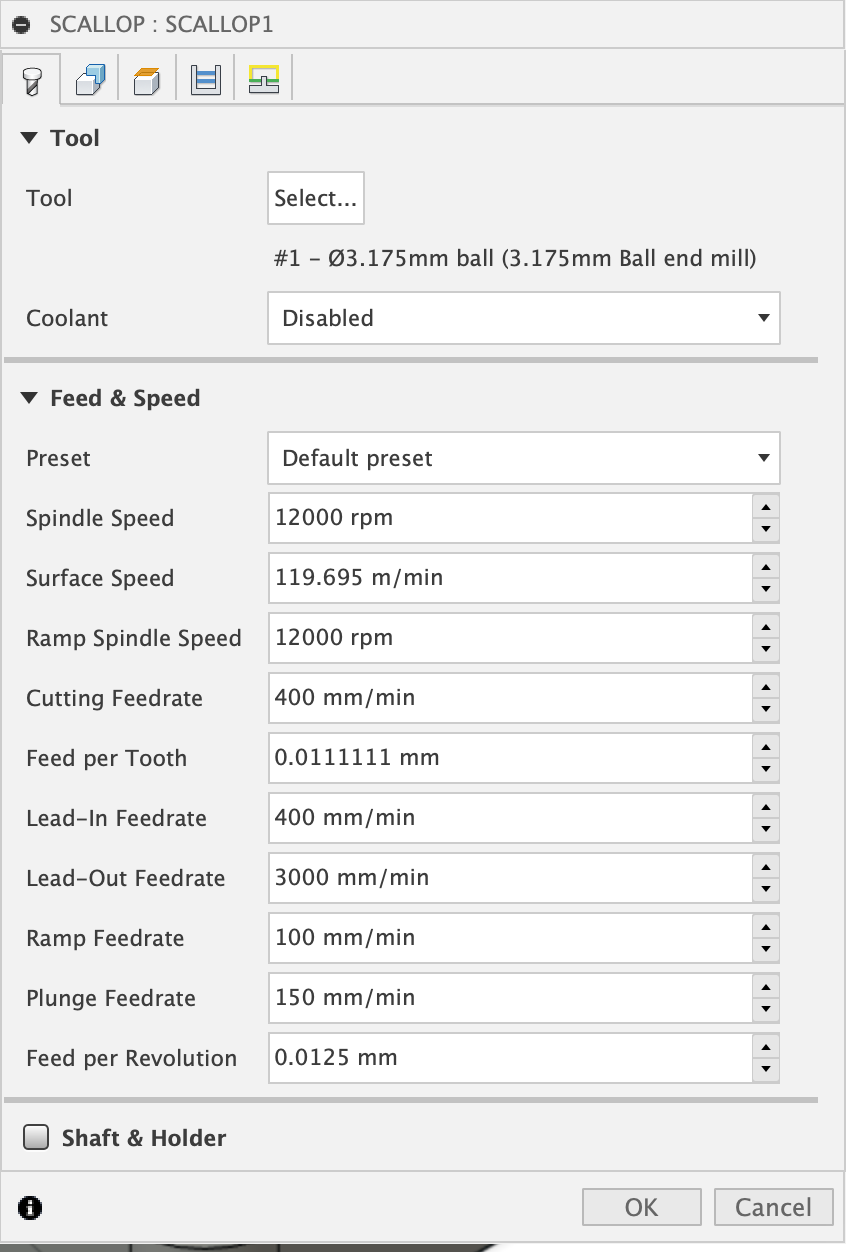Viewport: 846px width, 1252px height.
Task: Open the Passes tab icon
Action: (x=206, y=79)
